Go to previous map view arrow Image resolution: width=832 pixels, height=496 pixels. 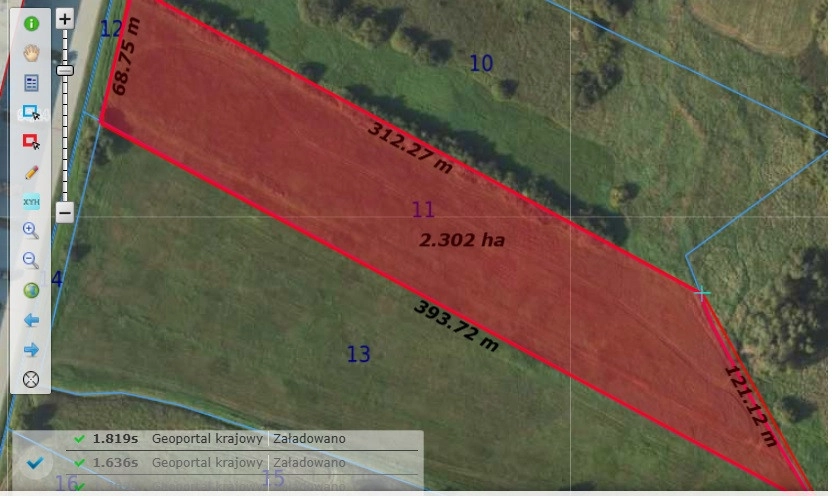pyautogui.click(x=31, y=320)
